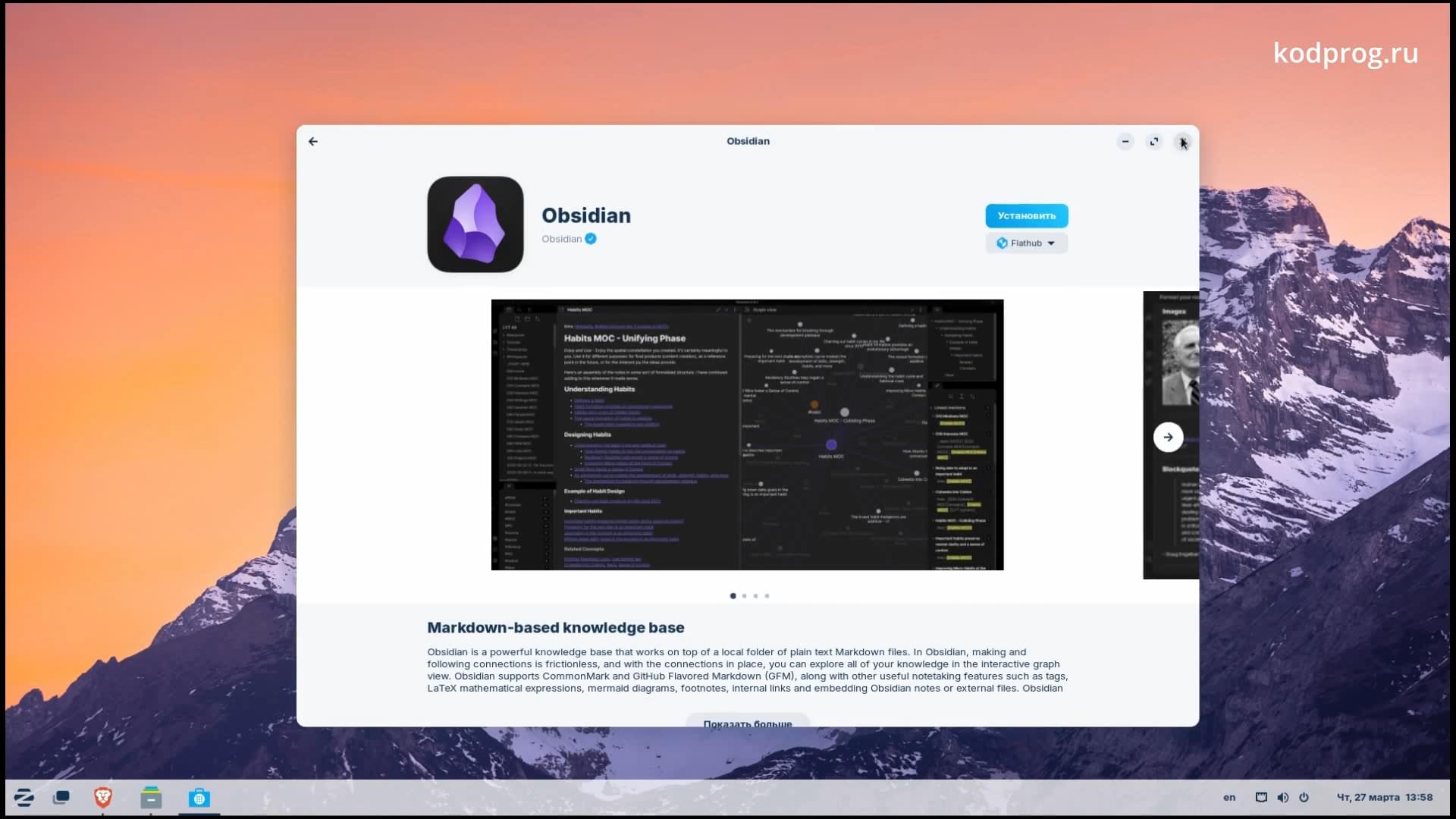Click the Obsidian developer name link
Viewport: 1456px width, 819px height.
(x=561, y=239)
